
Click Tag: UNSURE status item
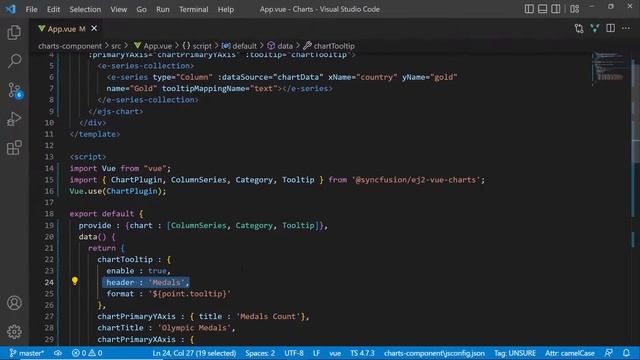click(x=515, y=353)
